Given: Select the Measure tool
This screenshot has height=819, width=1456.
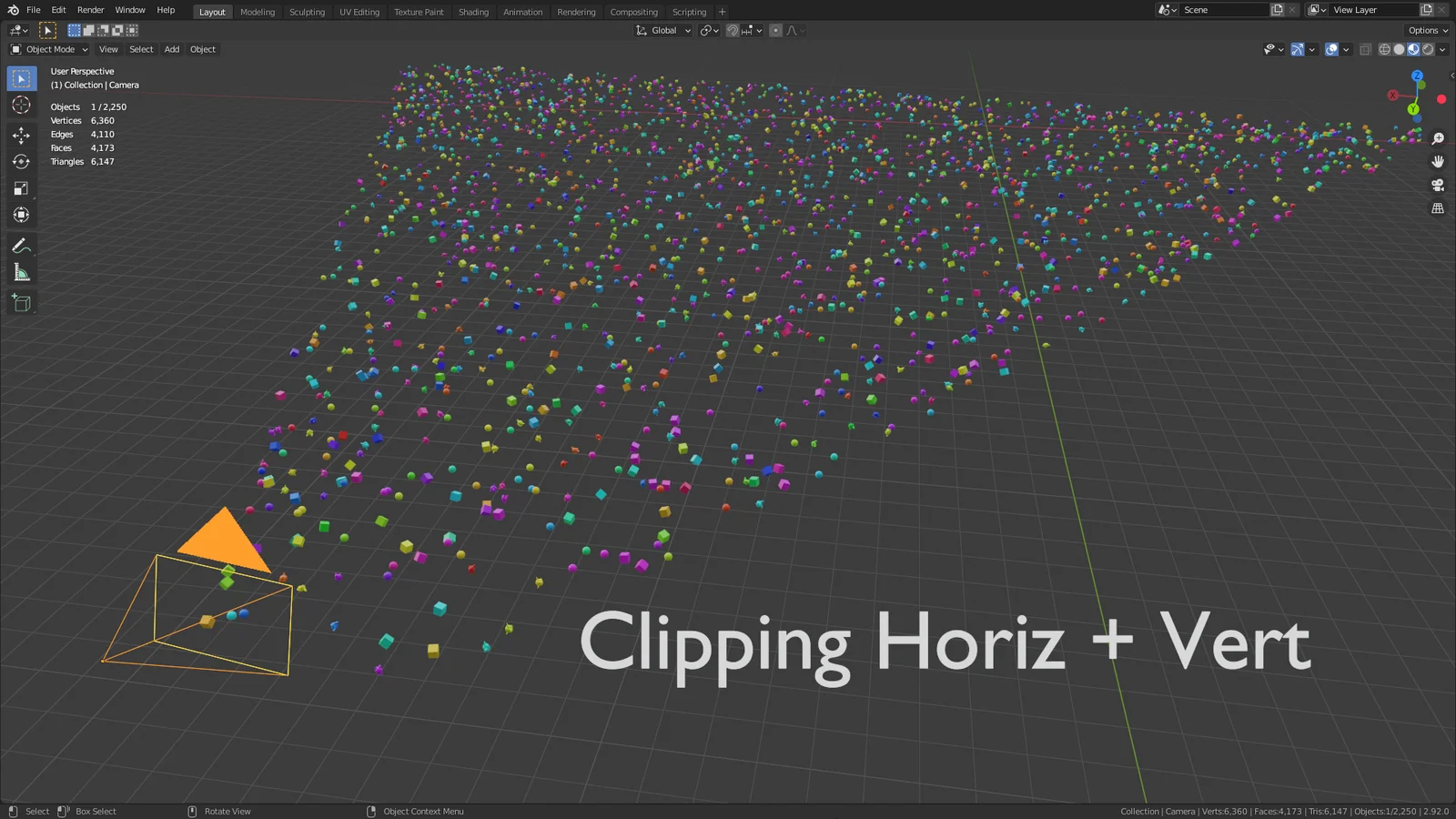Looking at the screenshot, I should 21,271.
